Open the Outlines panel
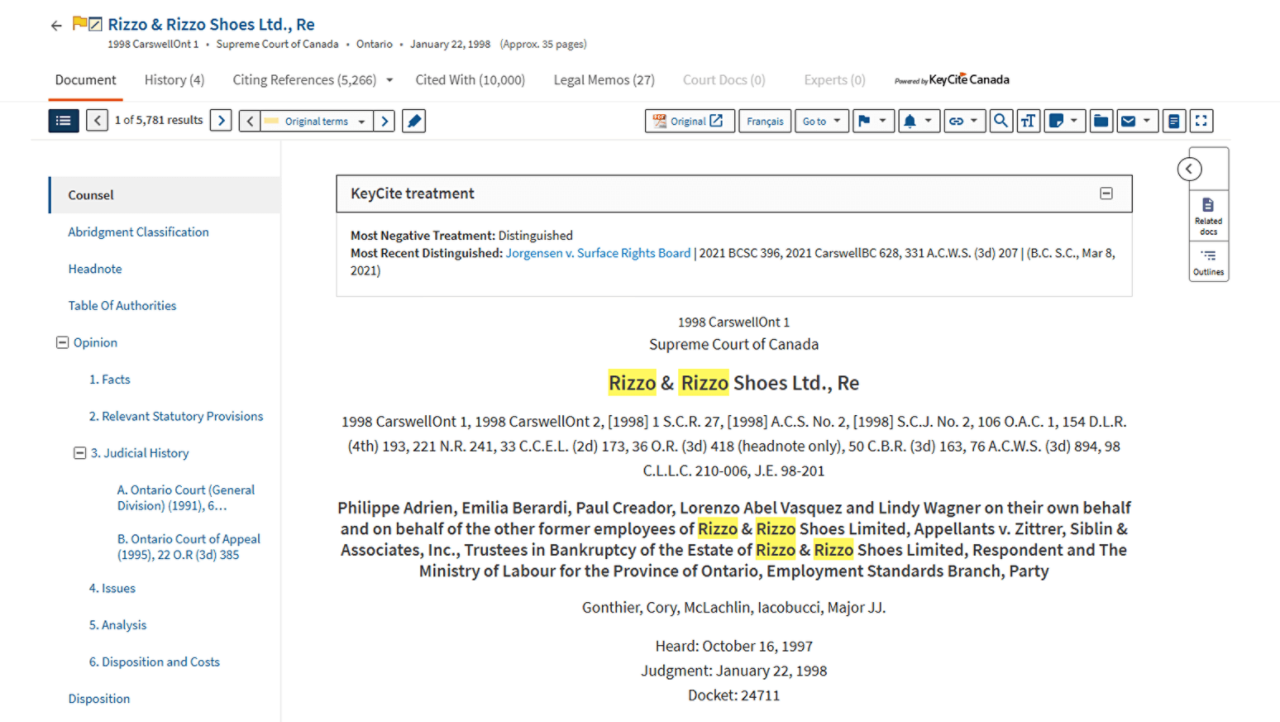1280x722 pixels. [1208, 262]
